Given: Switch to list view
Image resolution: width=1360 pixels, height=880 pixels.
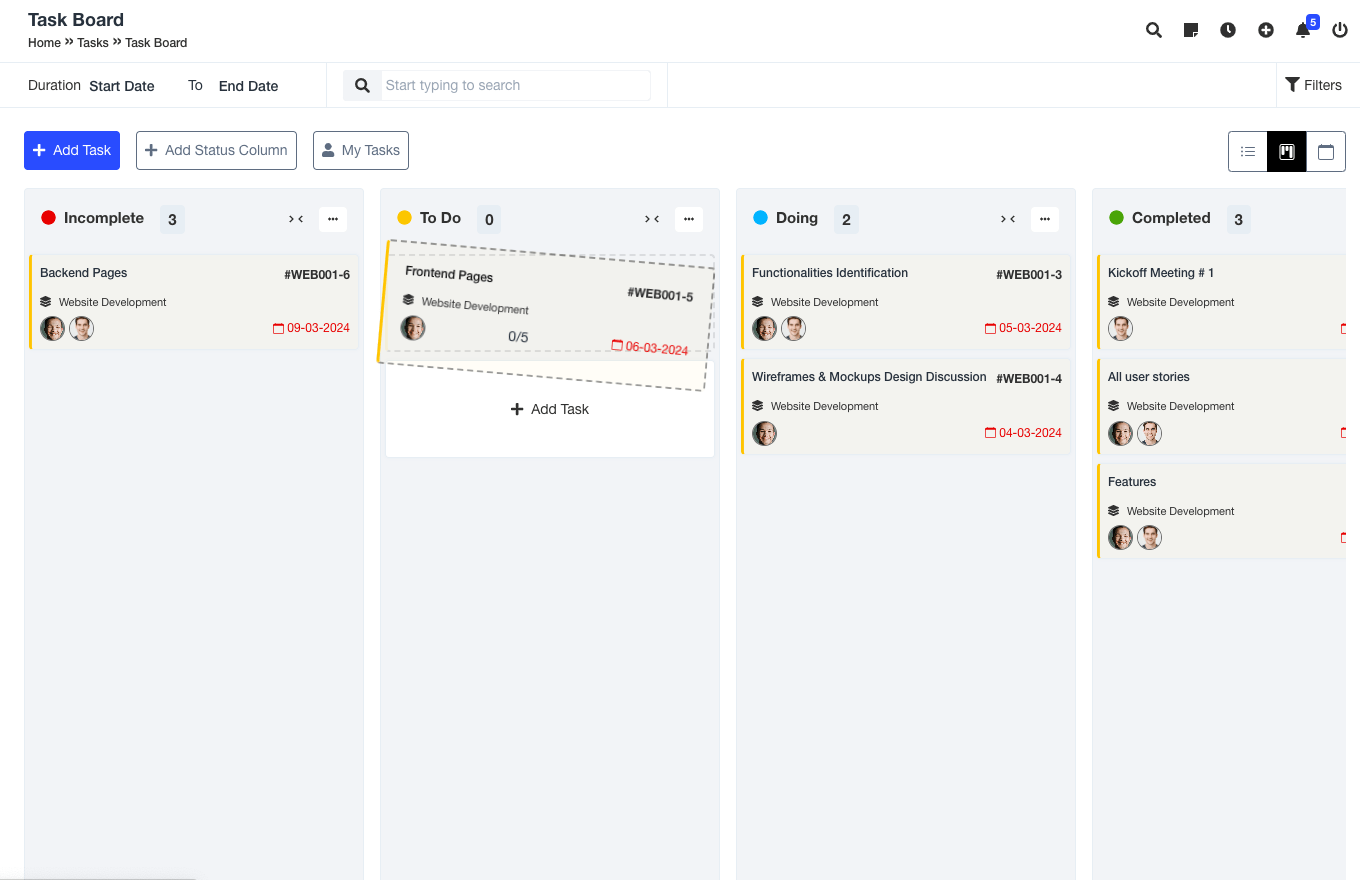Looking at the screenshot, I should point(1247,151).
